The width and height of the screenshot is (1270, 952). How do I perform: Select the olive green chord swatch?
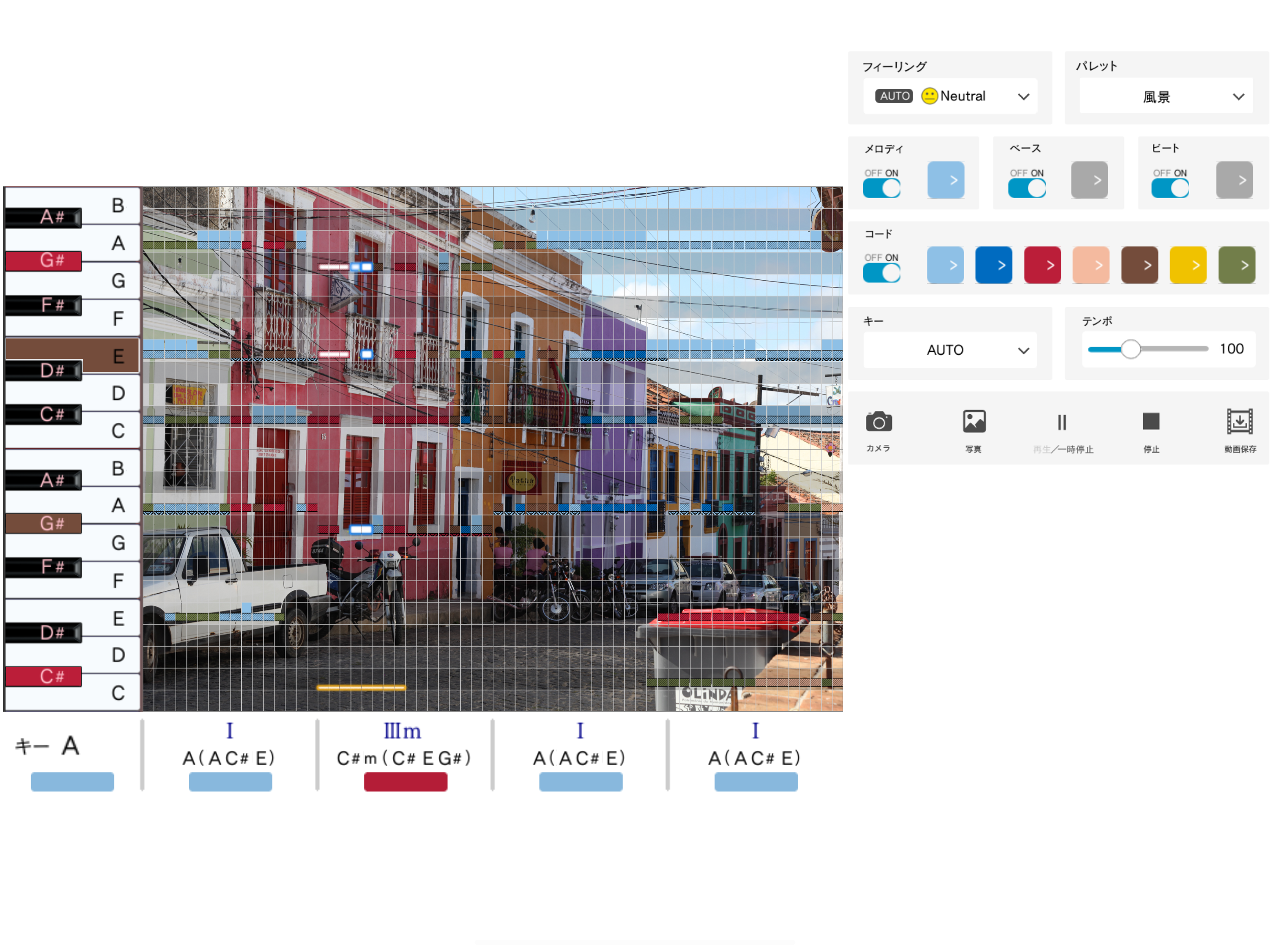pos(1237,265)
